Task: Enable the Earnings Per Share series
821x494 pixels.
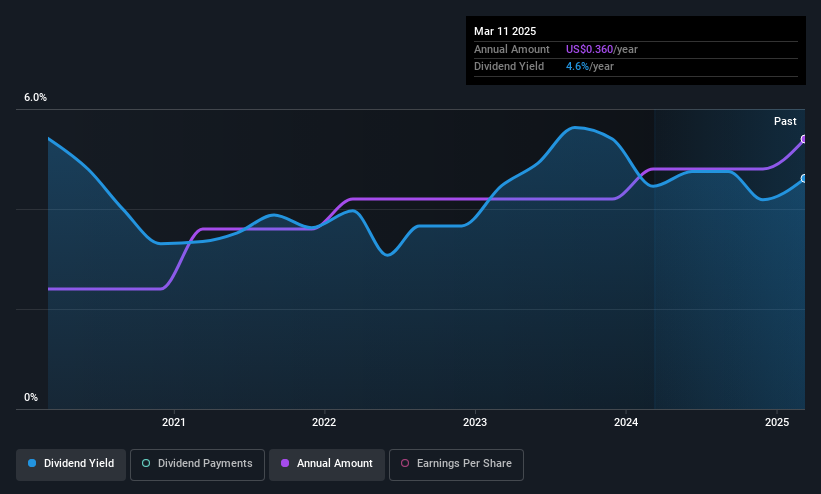Action: [456, 465]
